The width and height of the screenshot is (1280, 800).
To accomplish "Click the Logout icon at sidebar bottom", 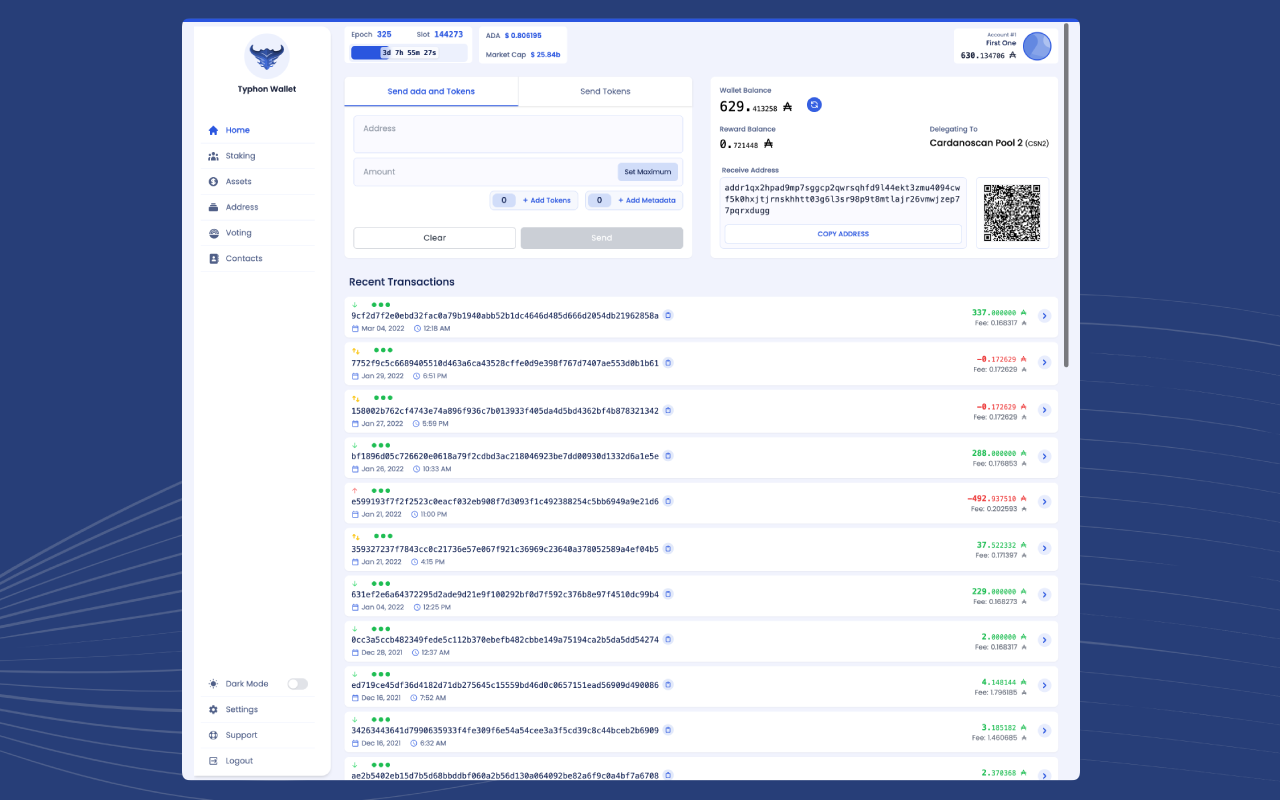I will [211, 760].
